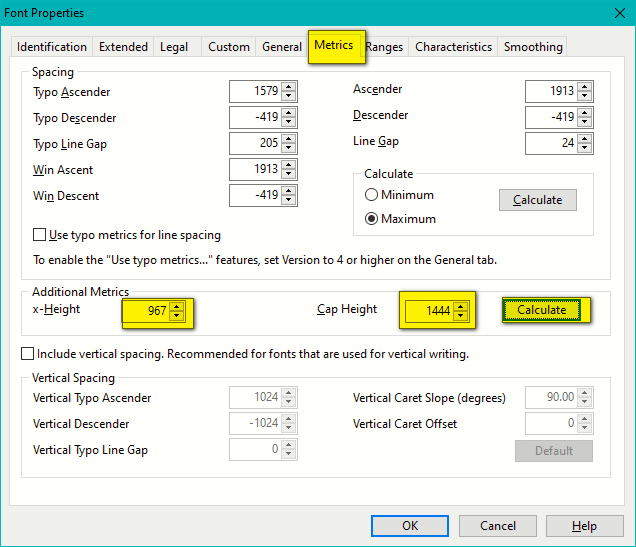636x547 pixels.
Task: Switch to the Custom tab
Action: [x=229, y=47]
